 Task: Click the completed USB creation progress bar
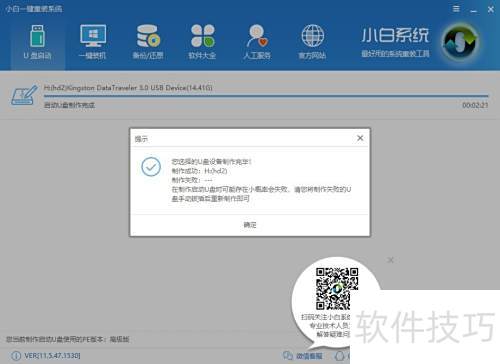click(266, 96)
